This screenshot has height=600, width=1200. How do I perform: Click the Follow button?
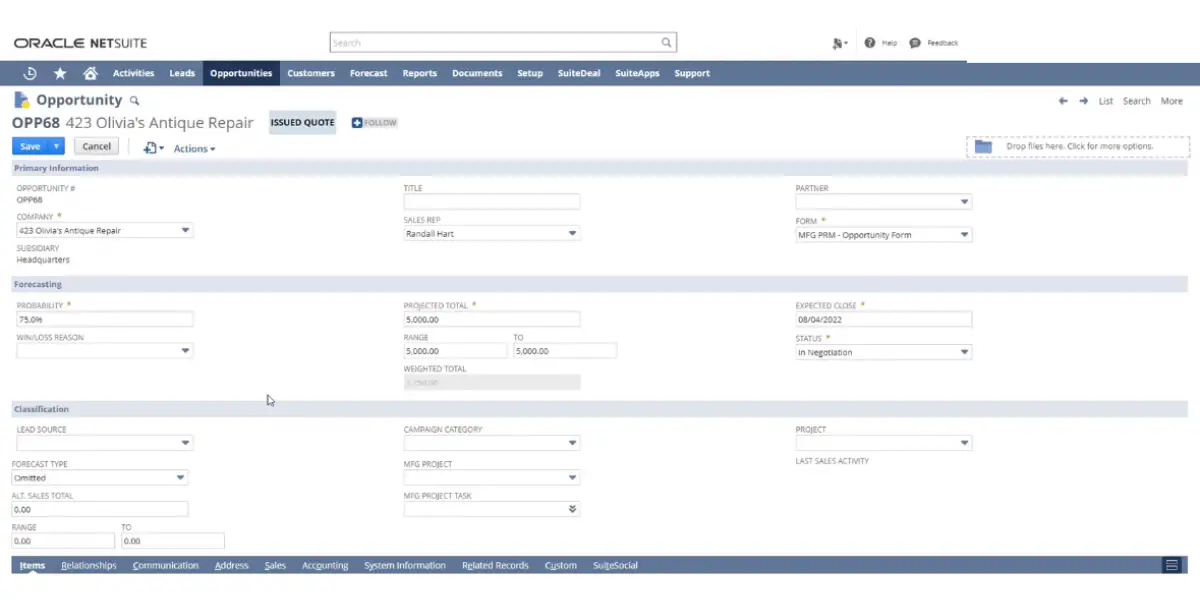tap(374, 123)
